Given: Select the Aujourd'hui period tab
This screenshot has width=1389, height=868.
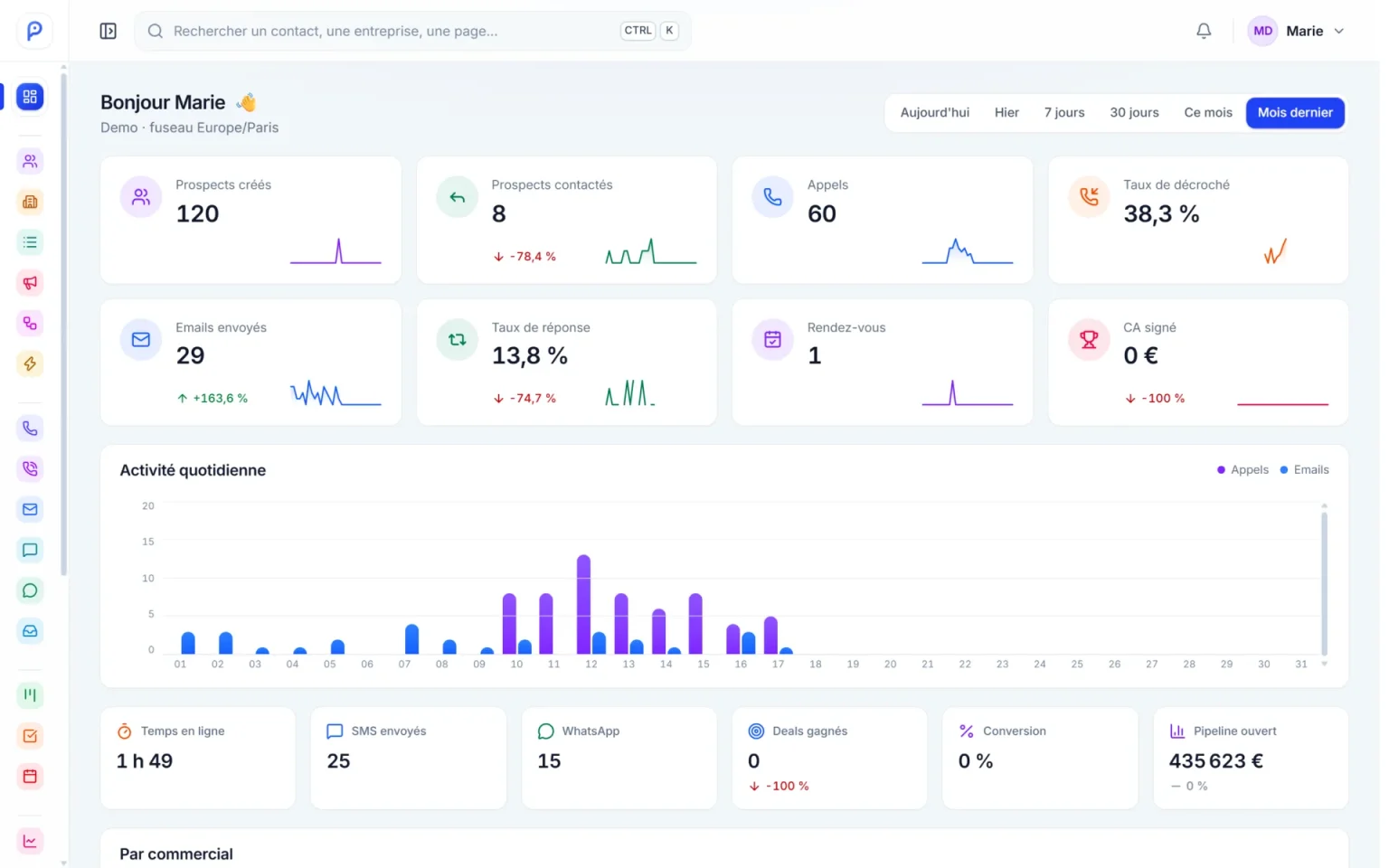Looking at the screenshot, I should 935,113.
